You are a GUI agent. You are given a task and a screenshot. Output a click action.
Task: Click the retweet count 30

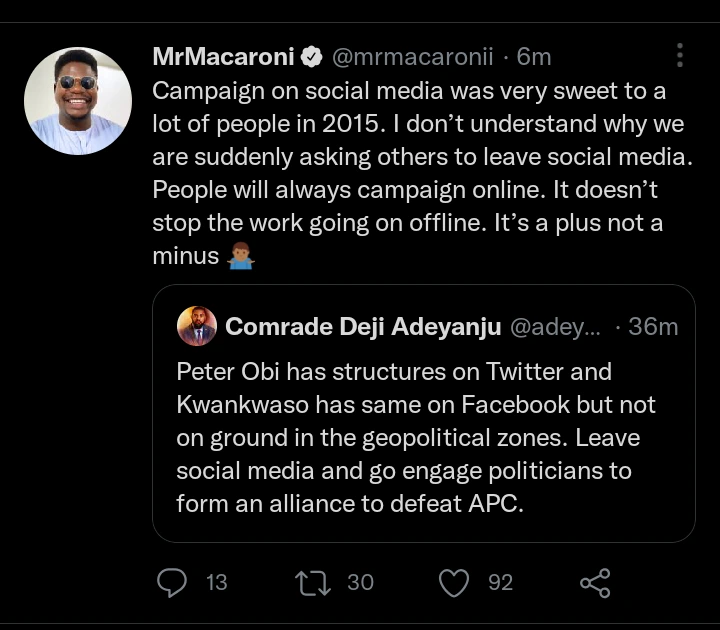tap(360, 582)
